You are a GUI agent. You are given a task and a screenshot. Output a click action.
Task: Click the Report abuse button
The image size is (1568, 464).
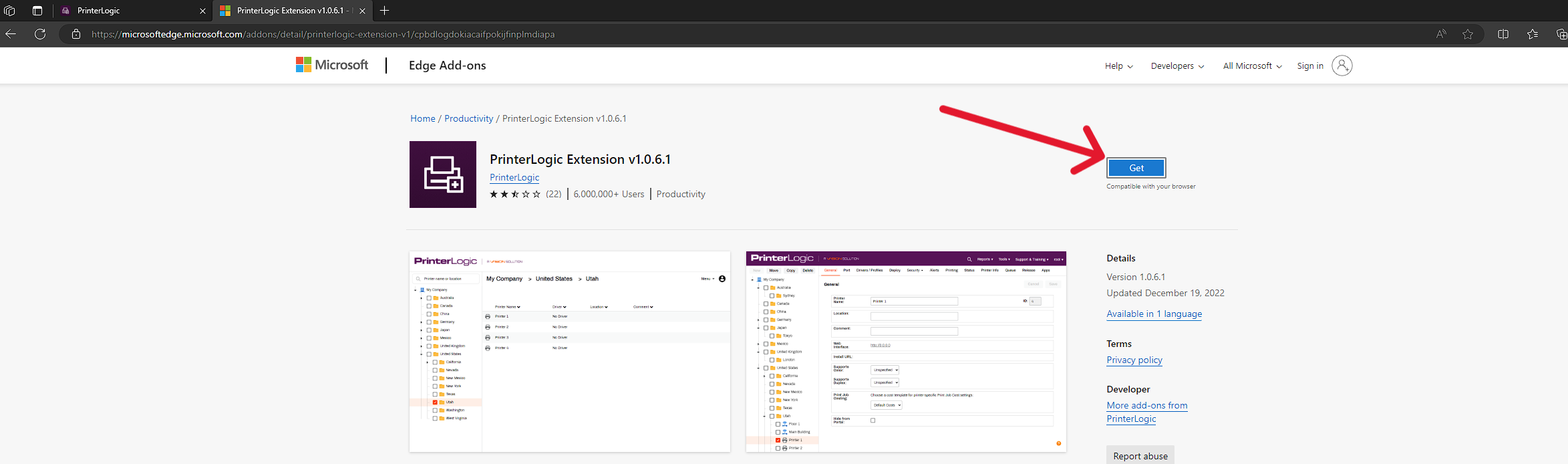tap(1140, 455)
